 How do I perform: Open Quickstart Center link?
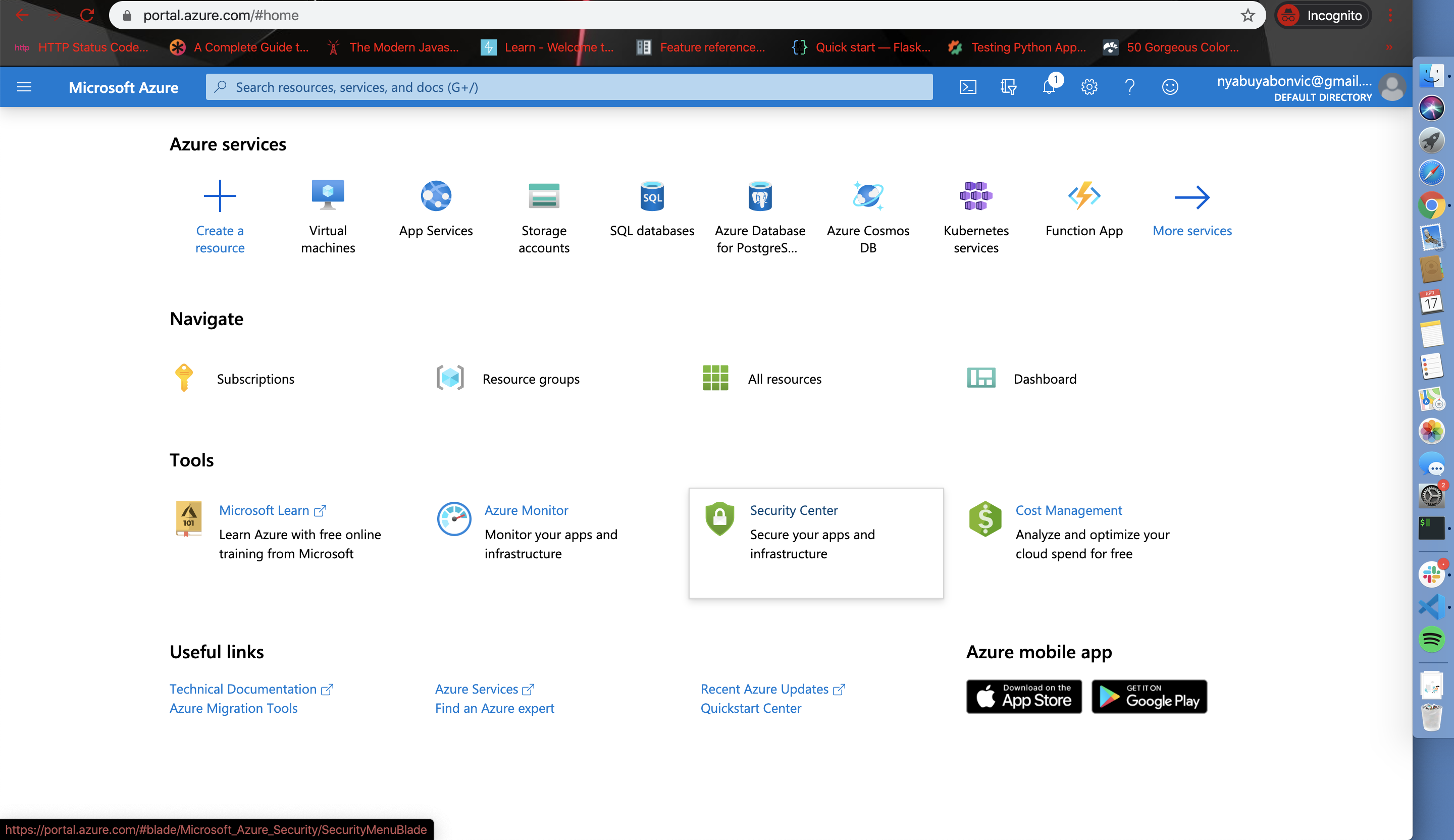pos(751,708)
